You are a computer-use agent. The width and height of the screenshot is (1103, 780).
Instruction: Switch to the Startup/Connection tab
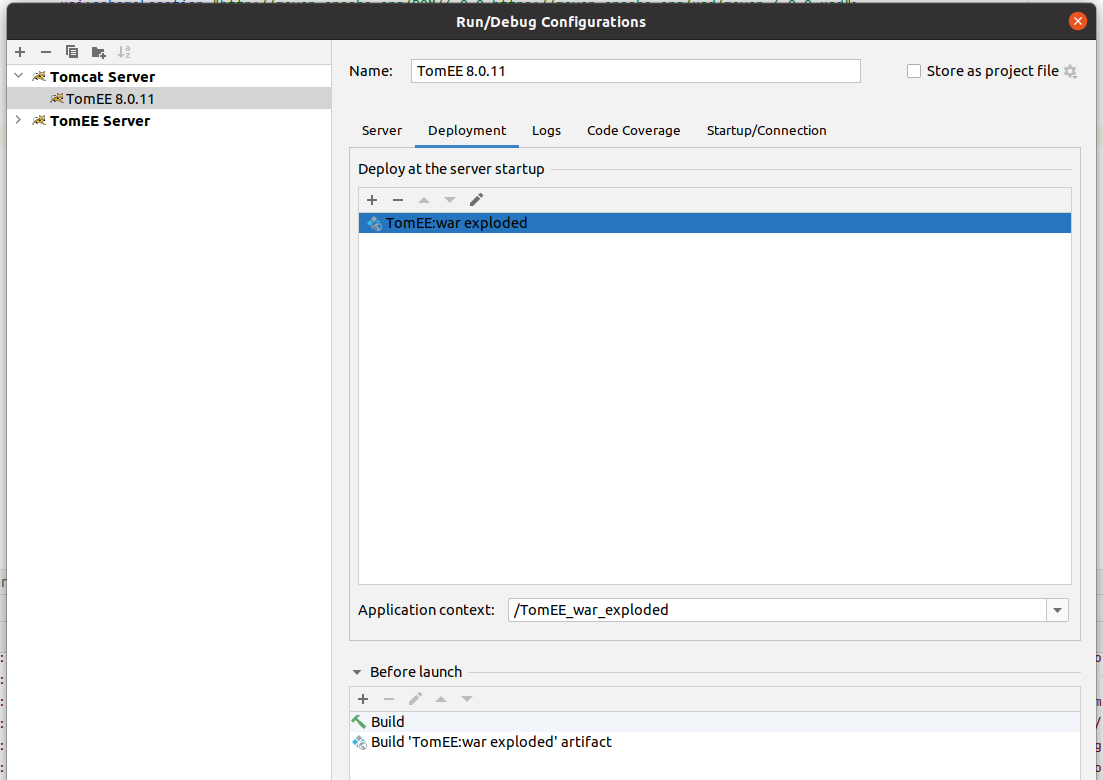[767, 131]
